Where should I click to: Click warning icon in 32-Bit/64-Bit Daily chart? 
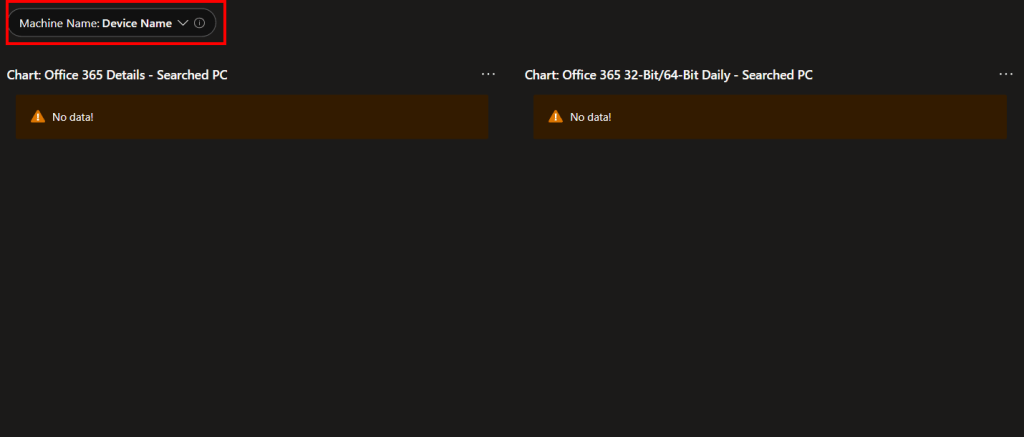[556, 117]
